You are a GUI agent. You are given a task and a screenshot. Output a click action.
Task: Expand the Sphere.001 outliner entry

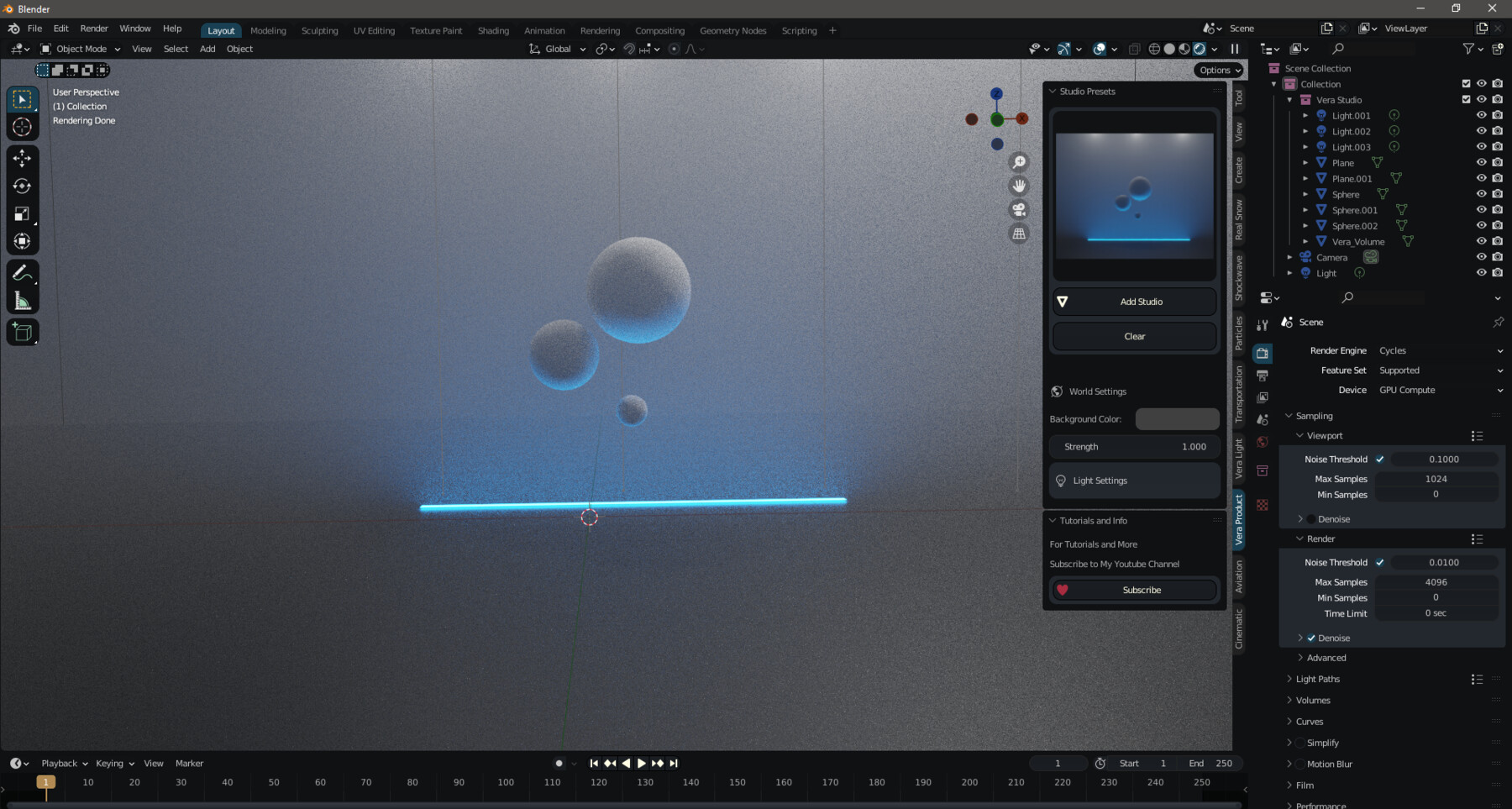click(1305, 209)
